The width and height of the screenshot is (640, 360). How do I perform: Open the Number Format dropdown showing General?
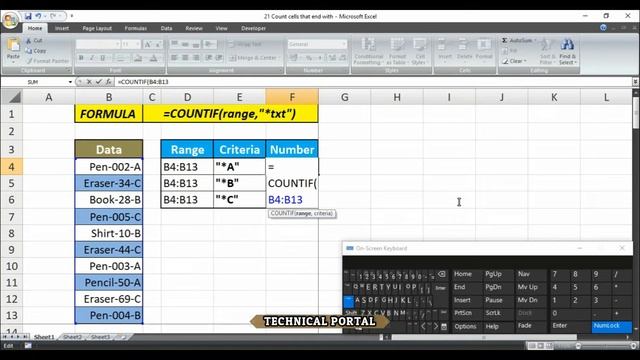click(x=344, y=44)
